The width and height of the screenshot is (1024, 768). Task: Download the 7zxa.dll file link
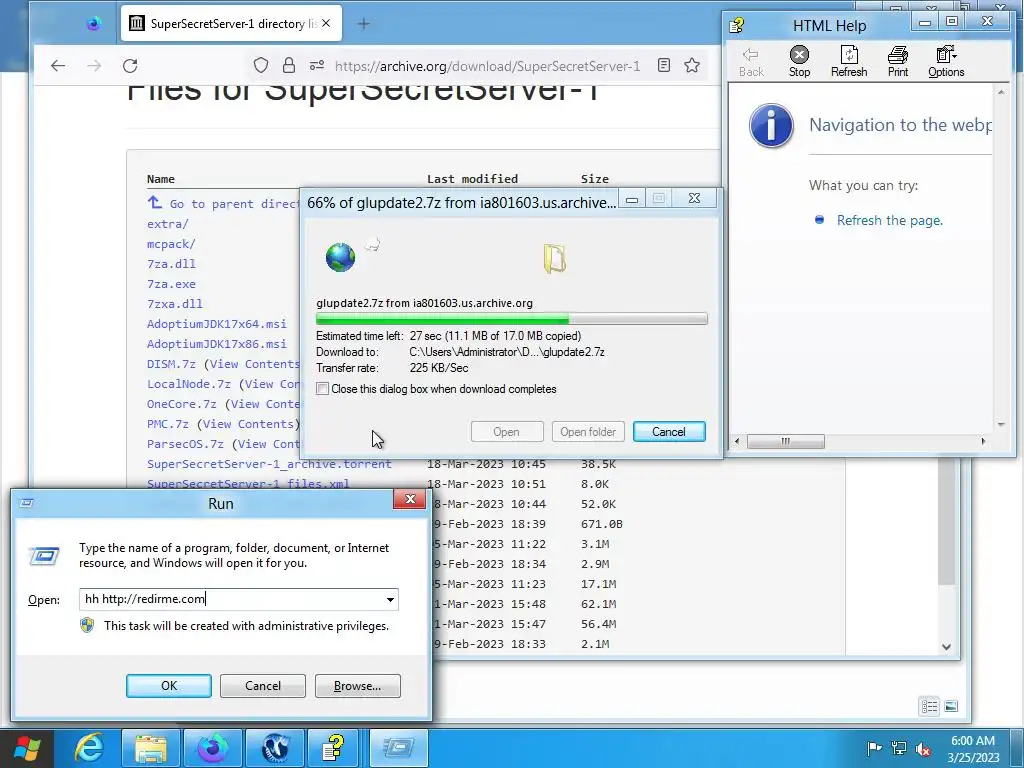click(174, 304)
